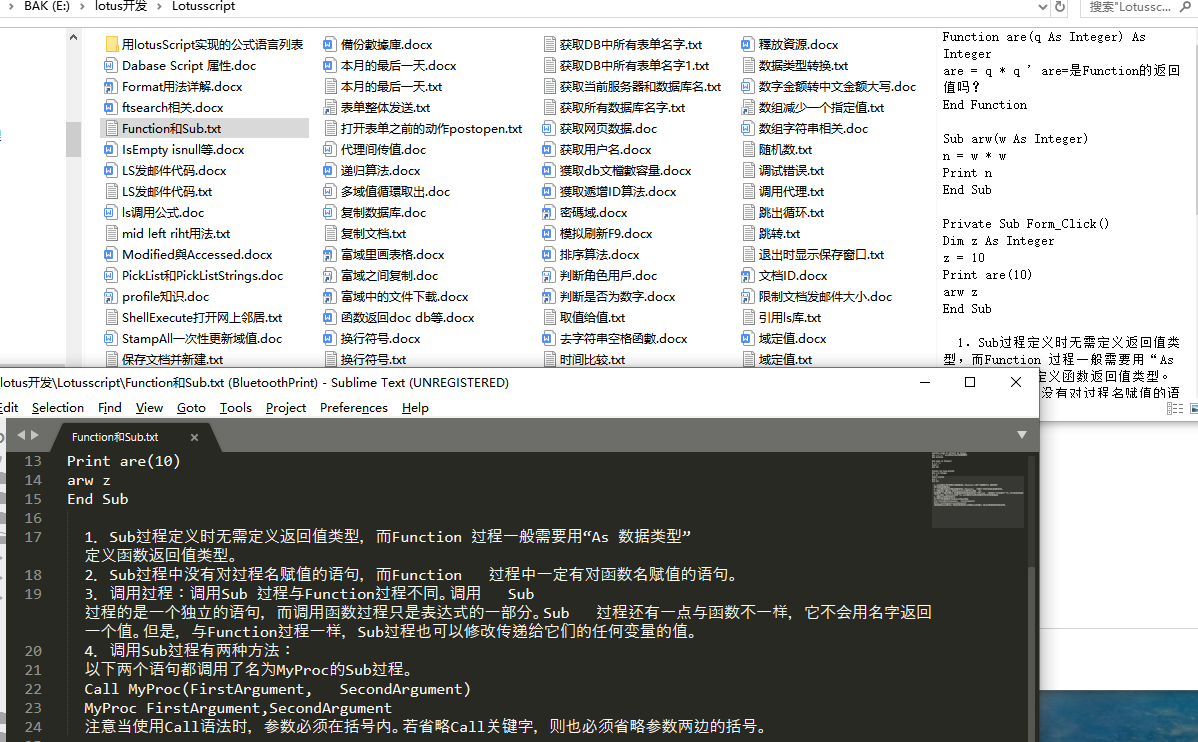This screenshot has height=742, width=1198.
Task: Click the explorer vertical scrollbar
Action: click(73, 140)
